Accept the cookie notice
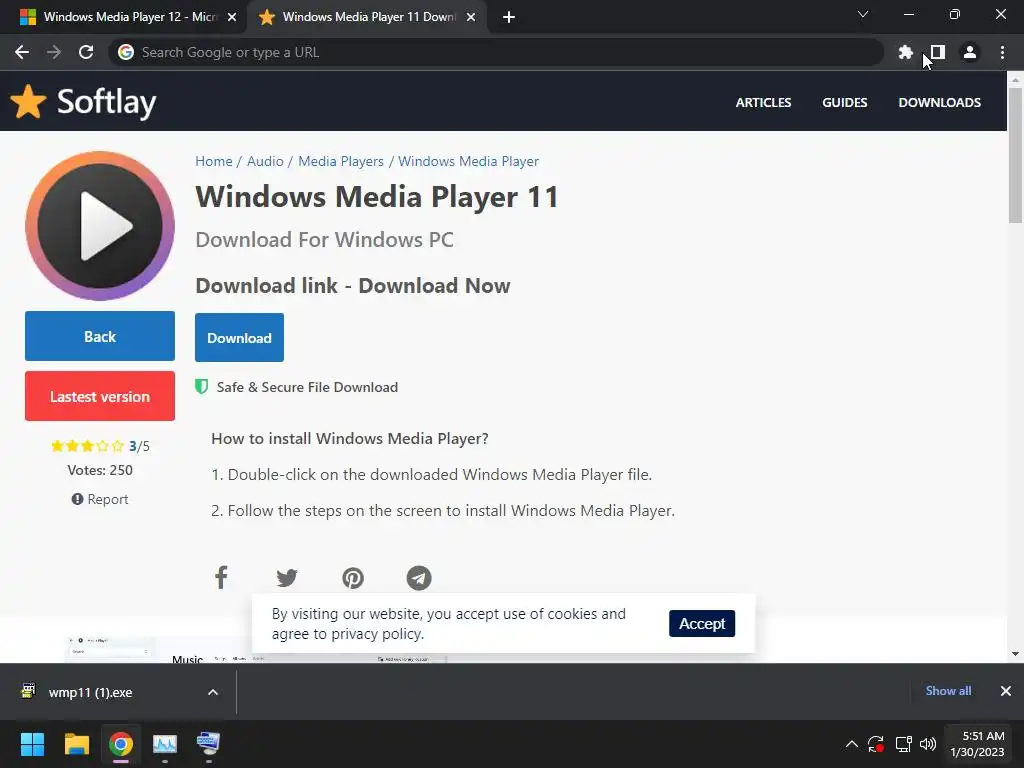 [x=702, y=624]
